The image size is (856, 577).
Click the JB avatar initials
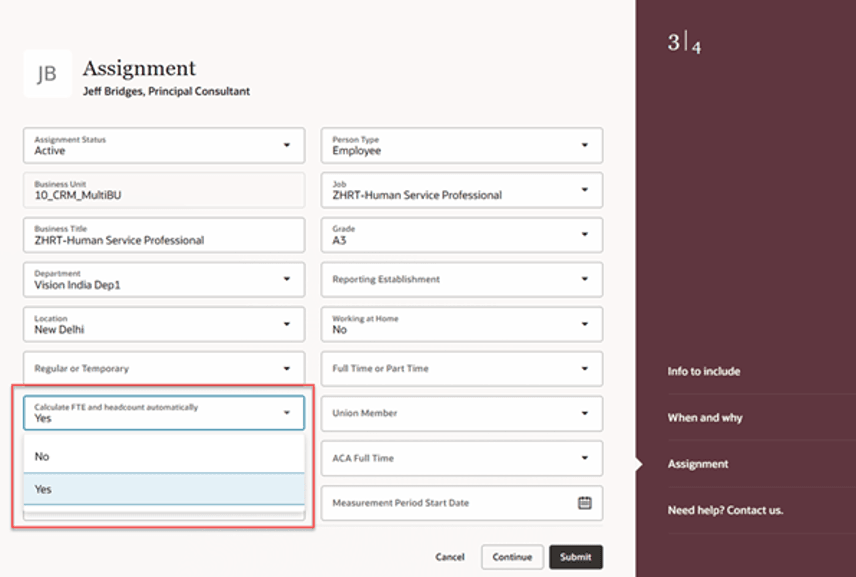(x=47, y=74)
